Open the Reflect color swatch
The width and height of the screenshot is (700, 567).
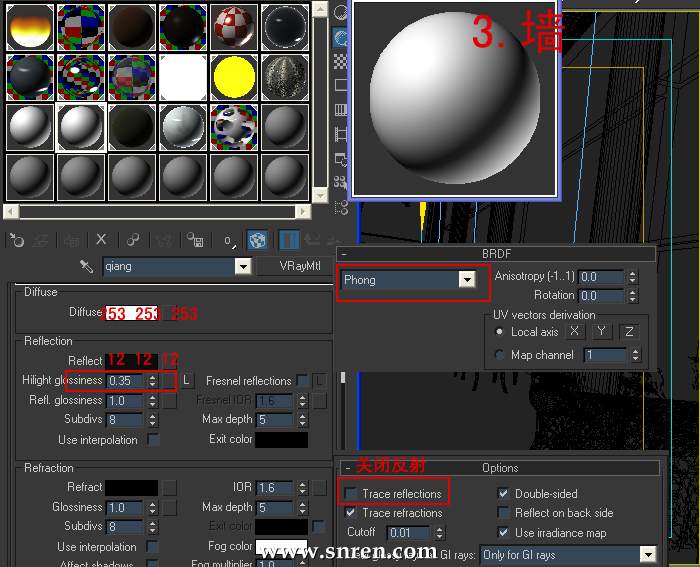tap(132, 360)
